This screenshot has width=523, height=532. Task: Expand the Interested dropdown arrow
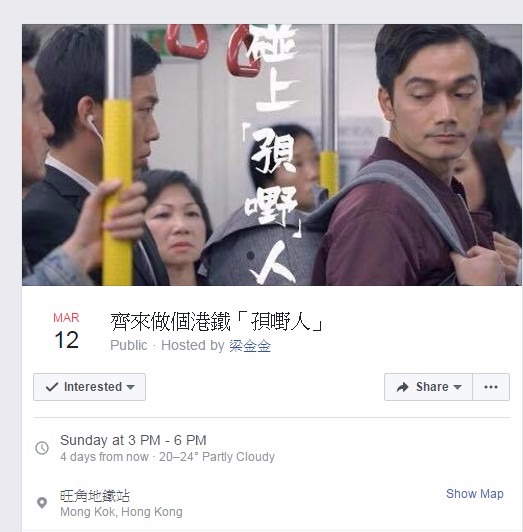point(131,387)
